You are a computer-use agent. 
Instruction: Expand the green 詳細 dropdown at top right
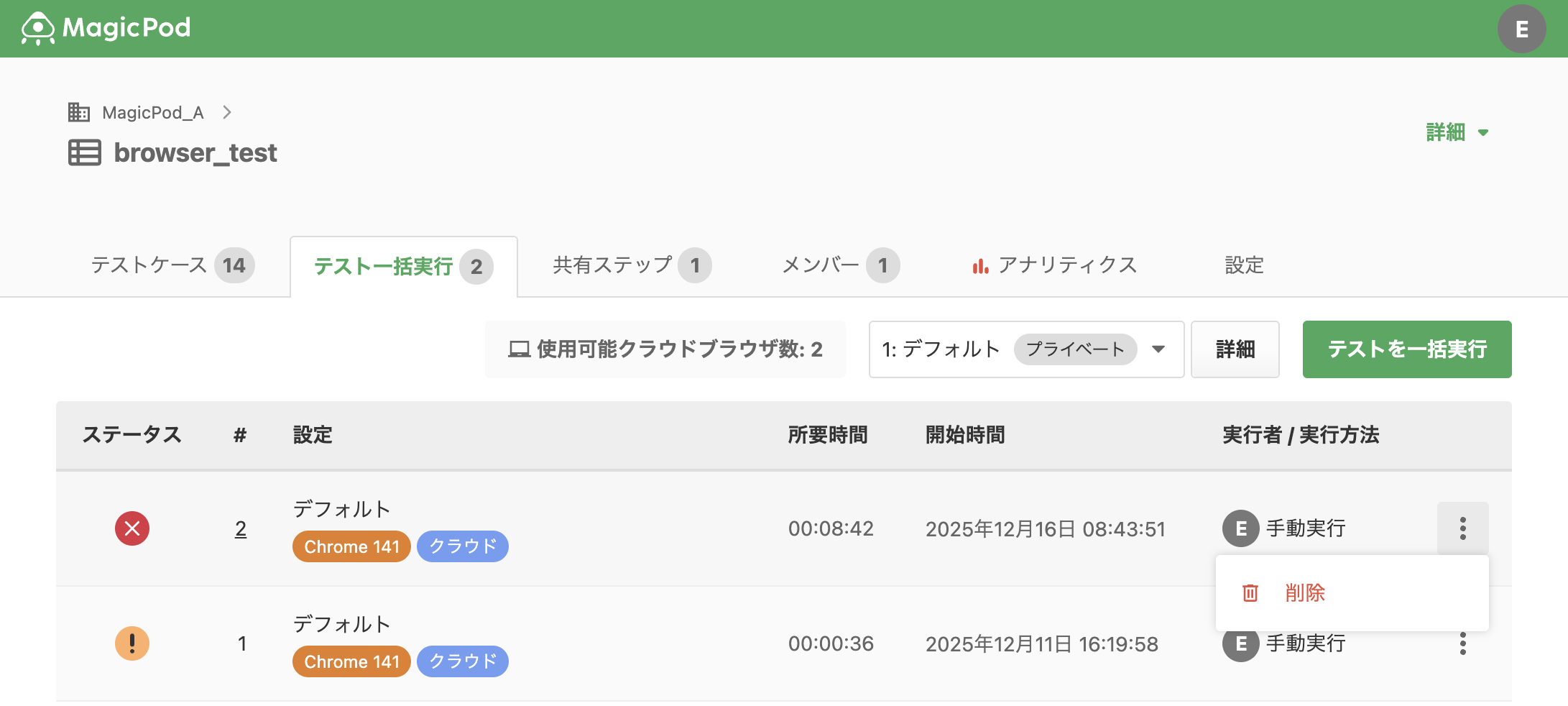1457,132
